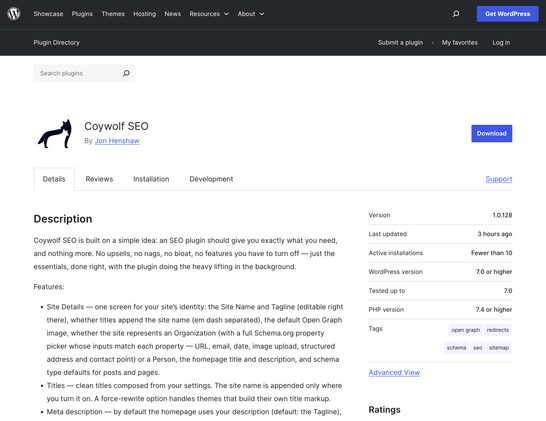The image size is (546, 421).
Task: Click the 'Features:' text
Action: [49, 287]
